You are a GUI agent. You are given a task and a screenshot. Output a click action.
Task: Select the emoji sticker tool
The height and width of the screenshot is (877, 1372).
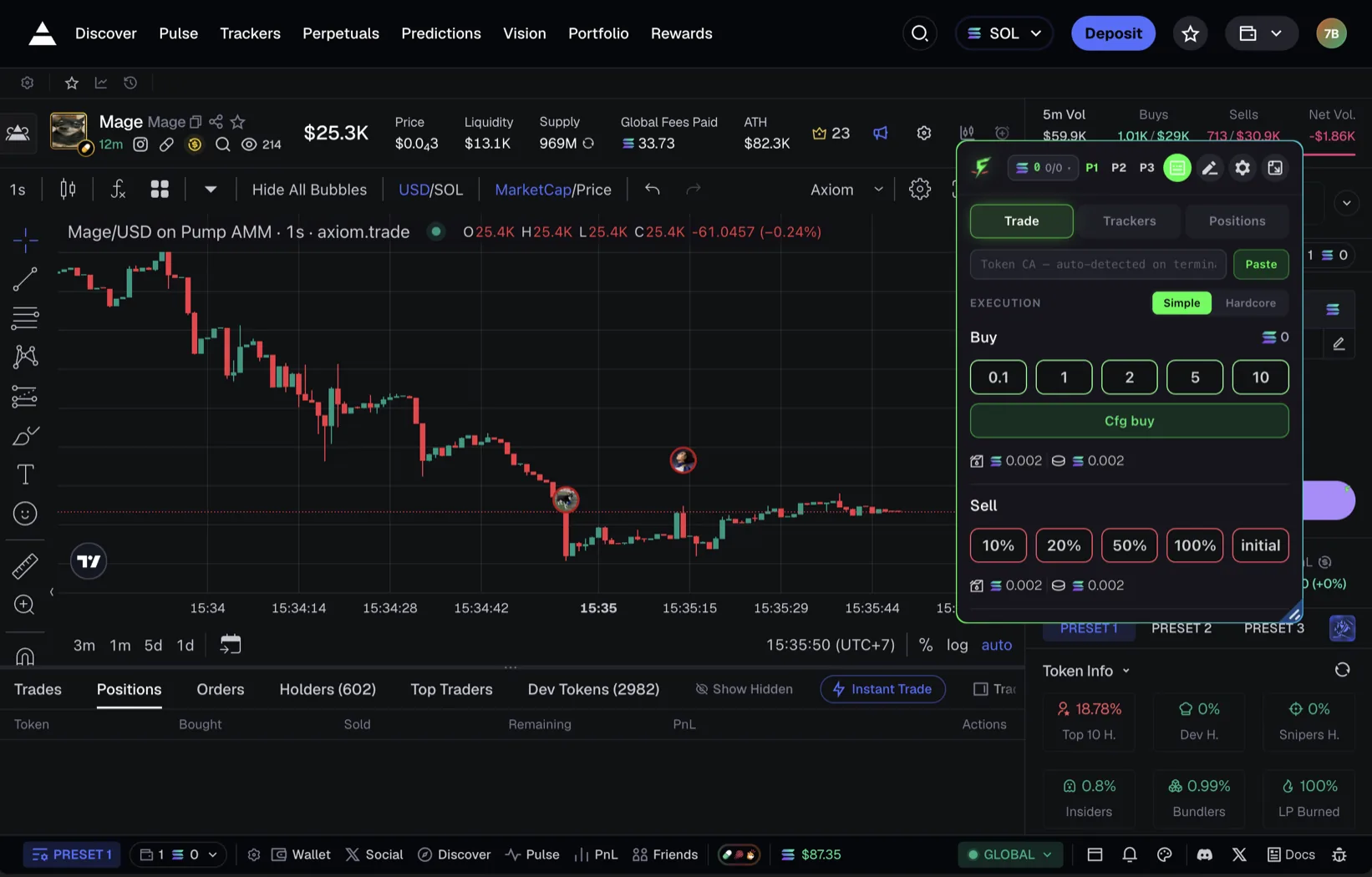25,514
